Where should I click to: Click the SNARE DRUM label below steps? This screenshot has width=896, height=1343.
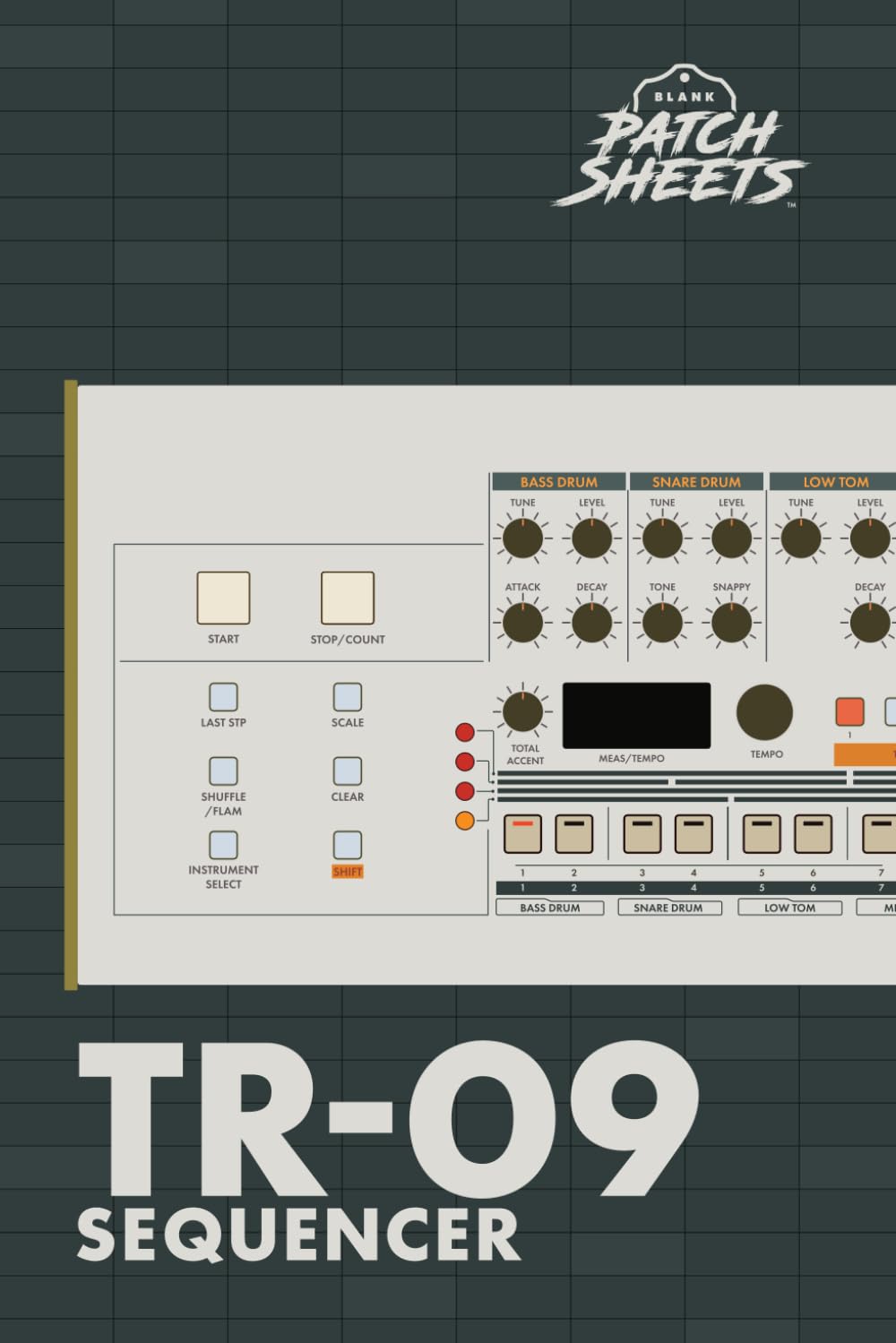[x=668, y=908]
